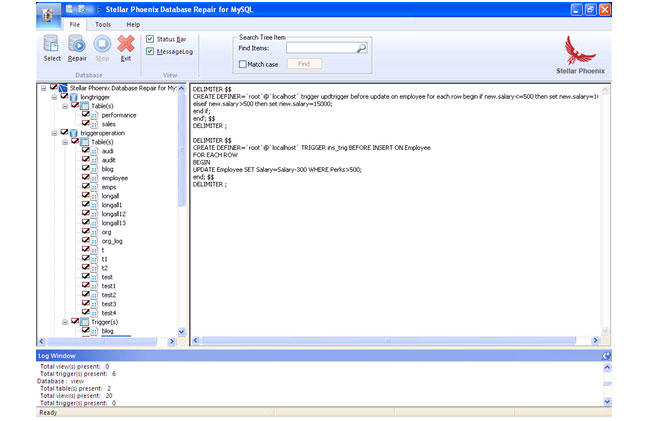Click 'Database : view' log line

point(60,381)
